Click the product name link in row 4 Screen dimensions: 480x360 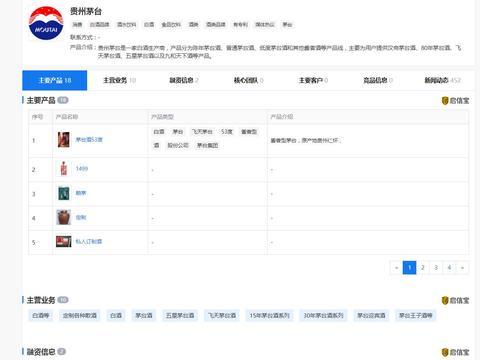pos(81,217)
